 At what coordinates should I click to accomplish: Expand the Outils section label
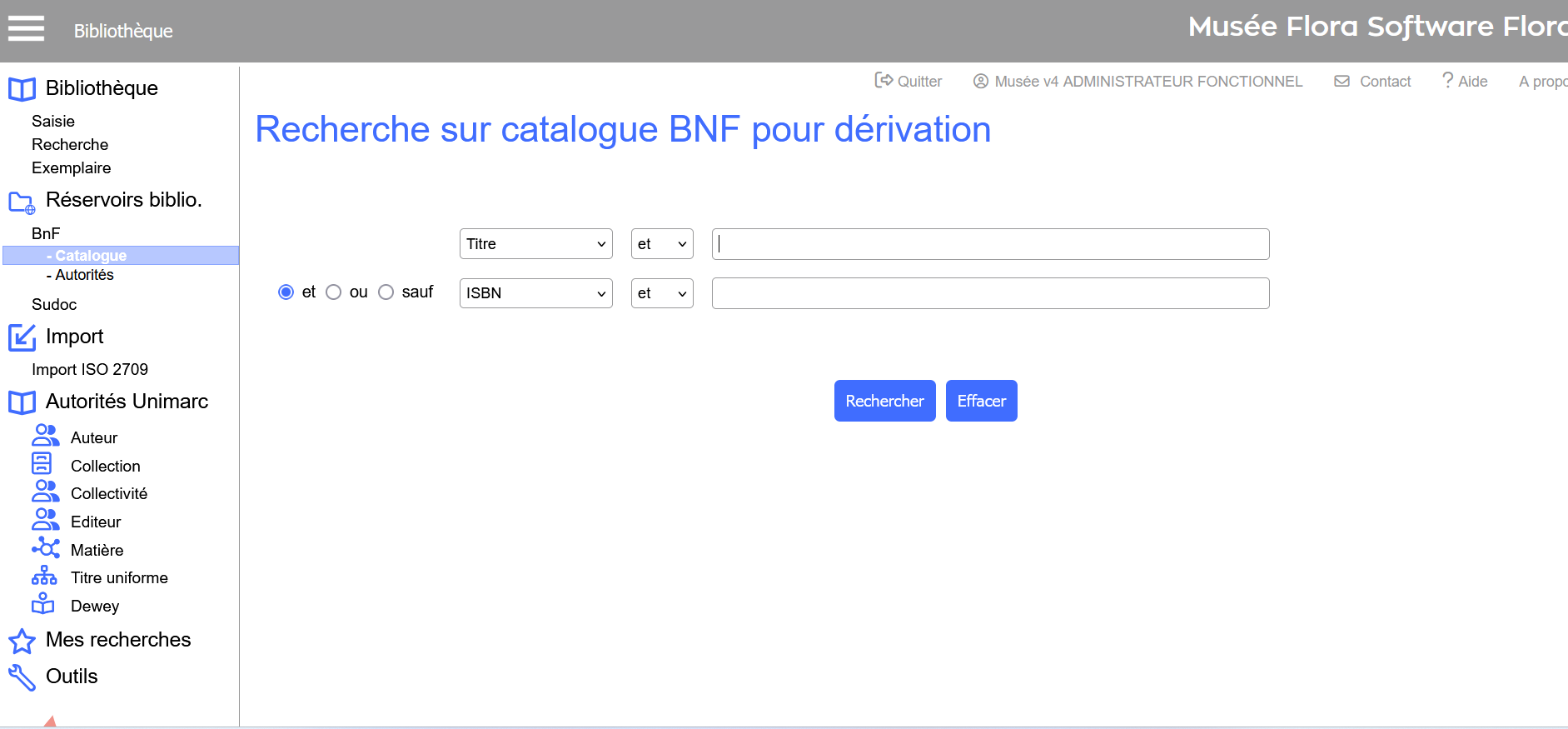72,677
